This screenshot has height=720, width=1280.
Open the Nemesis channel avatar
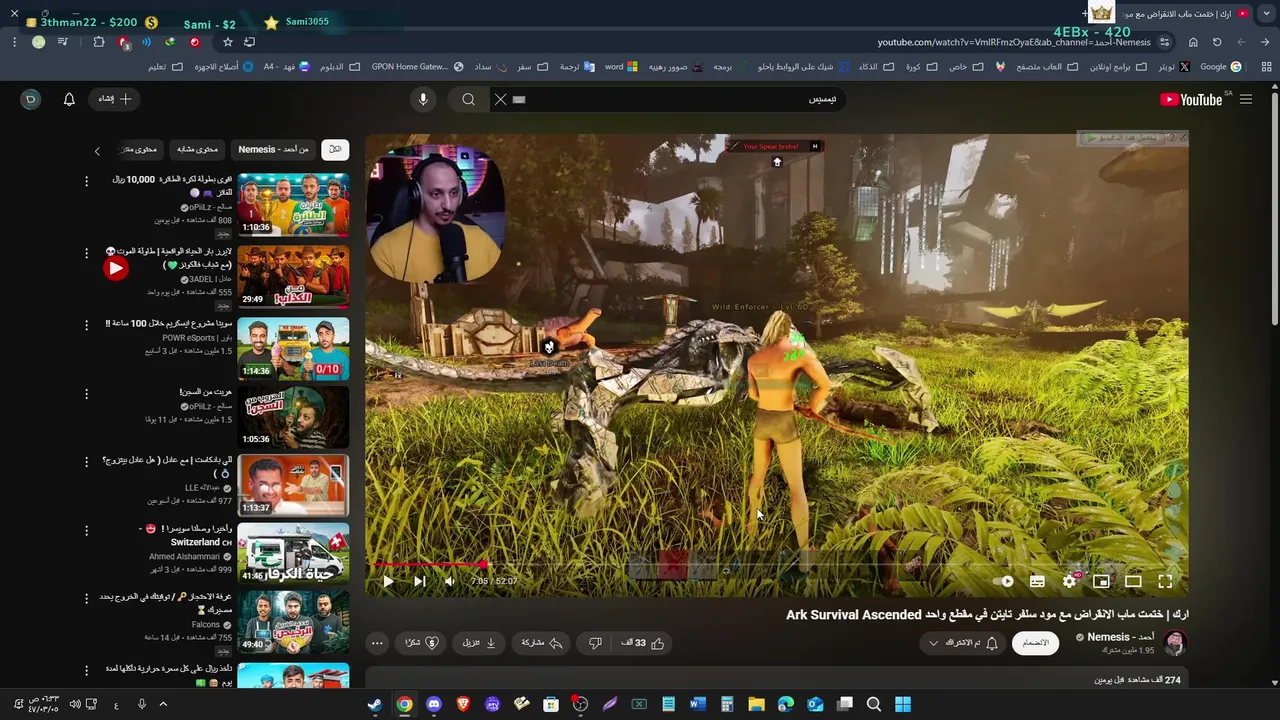tap(1175, 643)
